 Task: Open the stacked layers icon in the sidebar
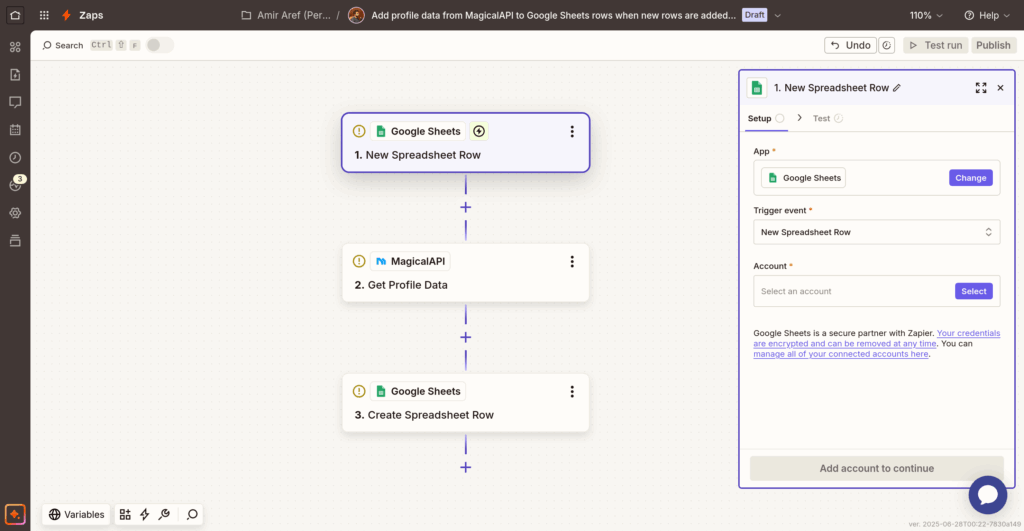tap(15, 240)
